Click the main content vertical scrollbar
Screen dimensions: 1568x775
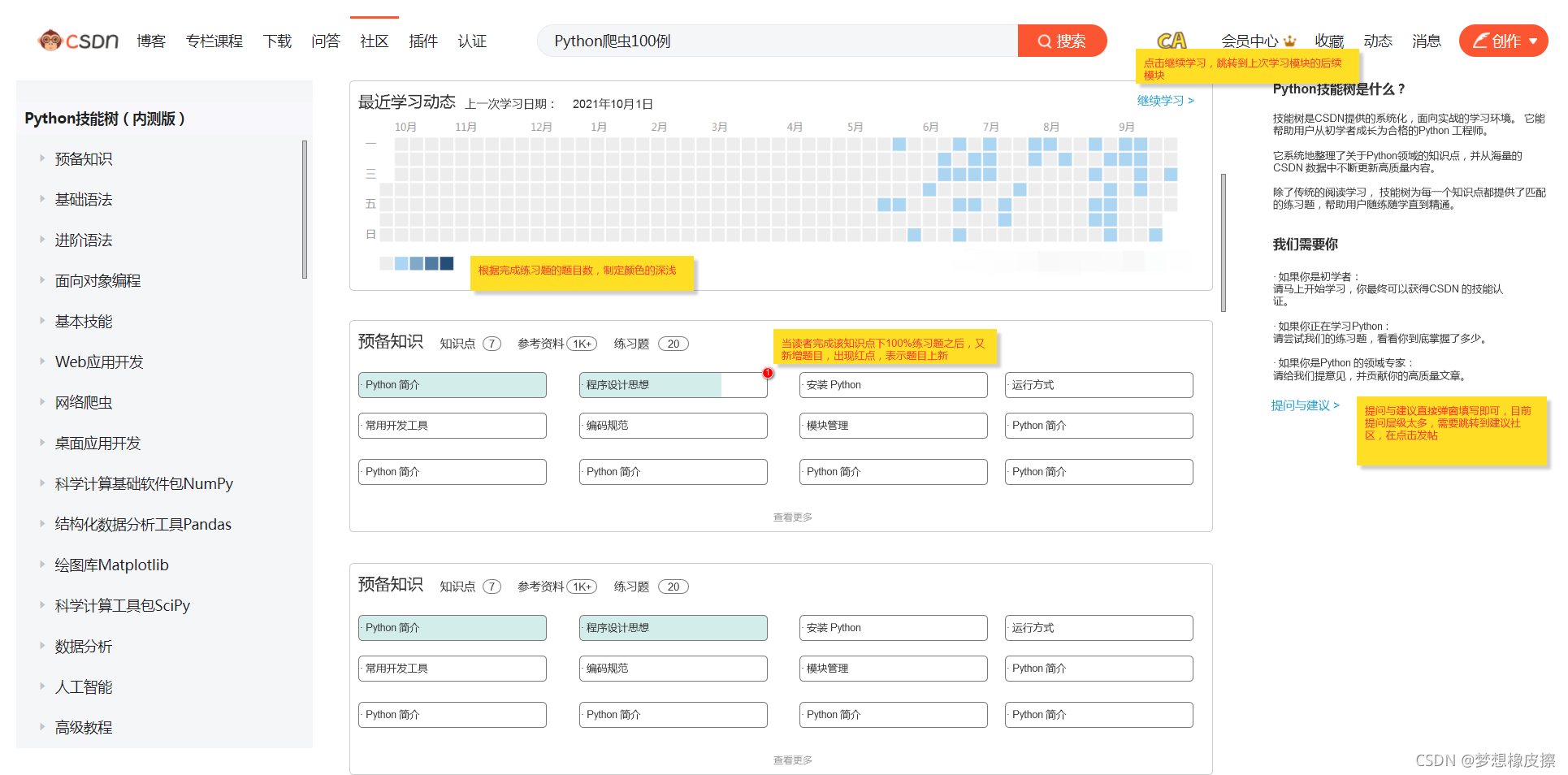tap(1224, 242)
